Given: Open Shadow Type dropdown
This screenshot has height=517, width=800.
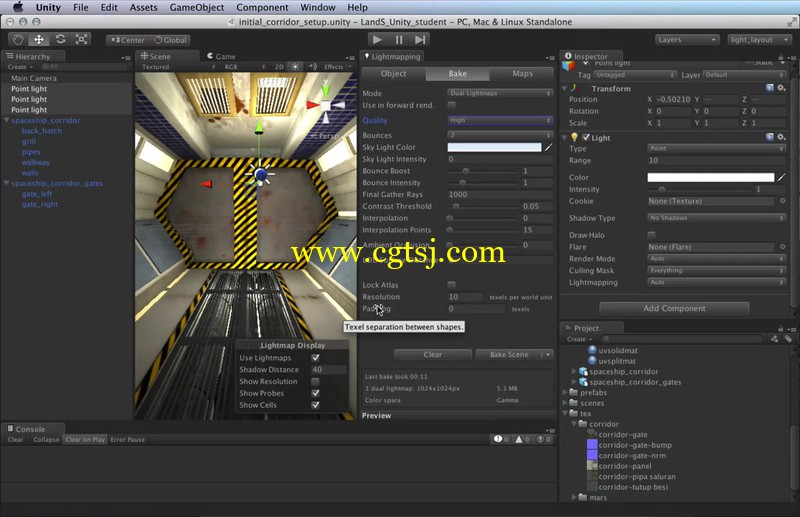Looking at the screenshot, I should click(716, 217).
